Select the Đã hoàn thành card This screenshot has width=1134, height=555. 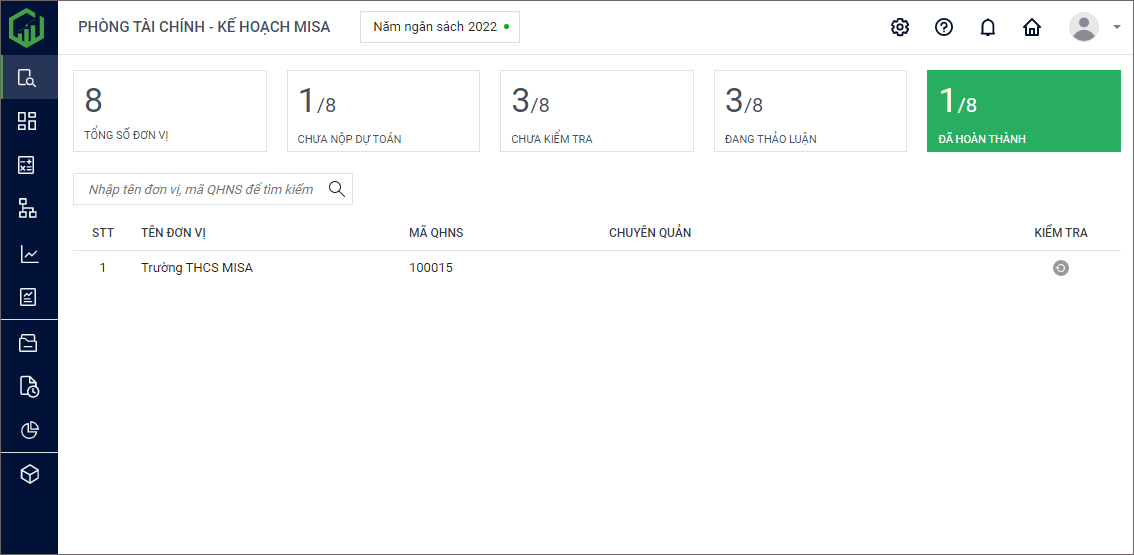1023,111
